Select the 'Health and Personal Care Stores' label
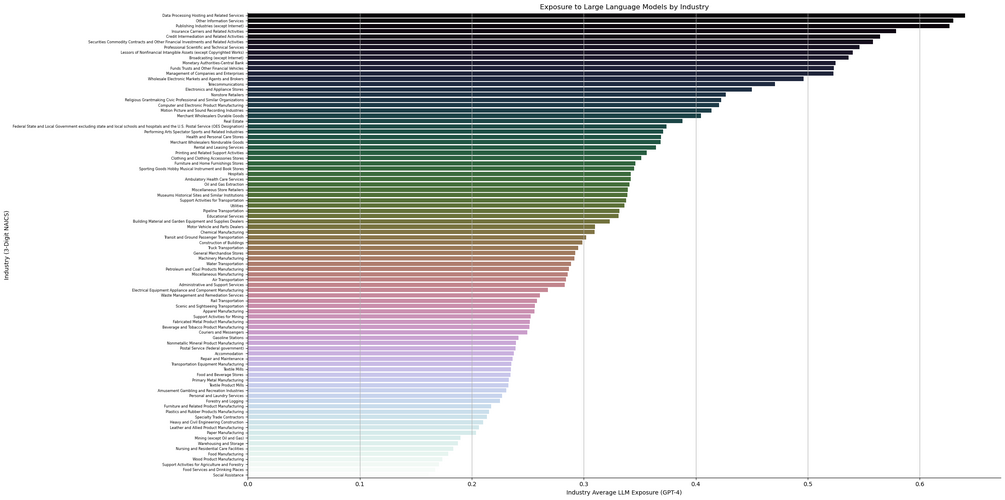The image size is (1005, 500). (x=216, y=137)
